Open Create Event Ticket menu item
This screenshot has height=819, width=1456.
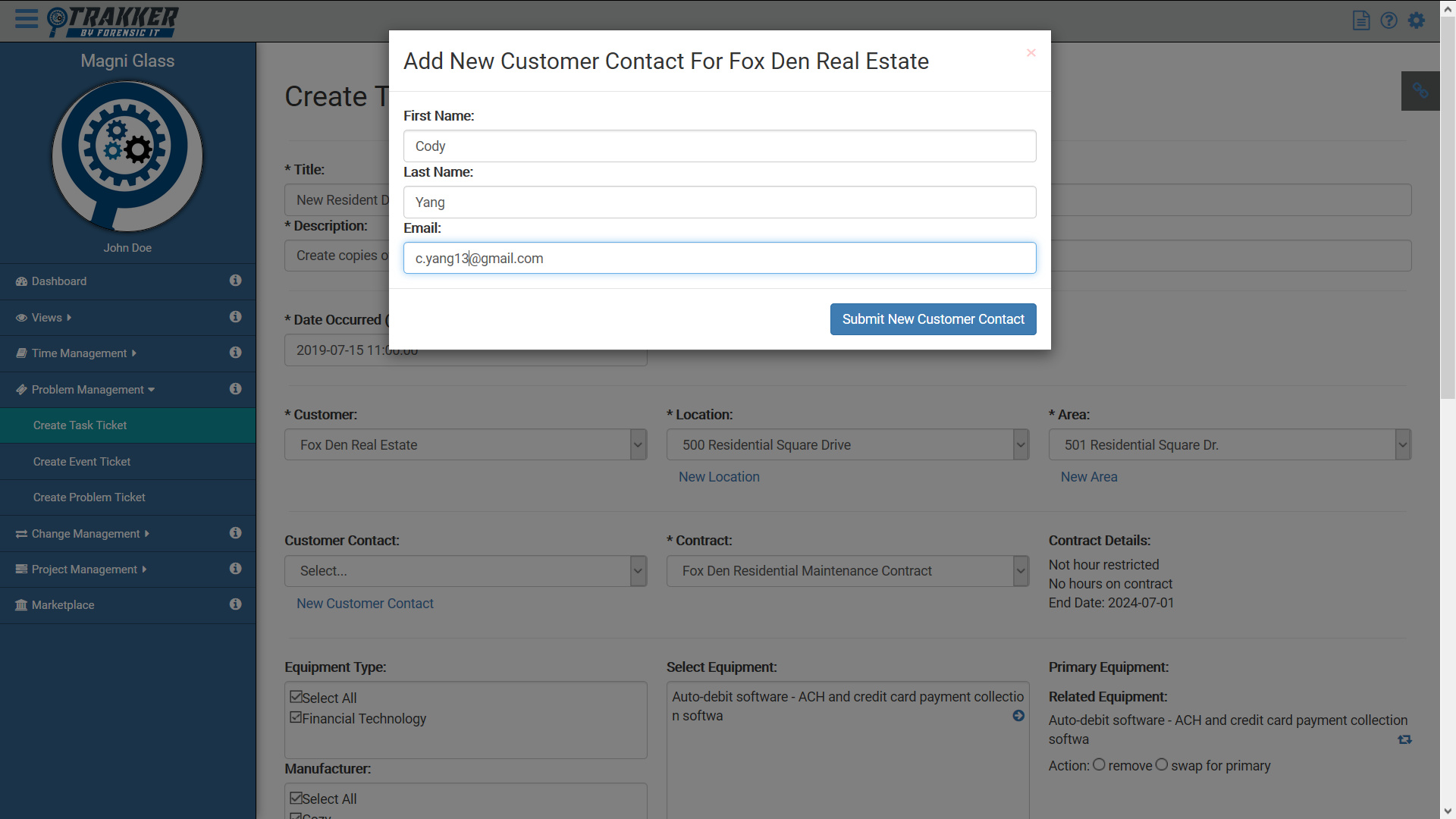[x=82, y=462]
